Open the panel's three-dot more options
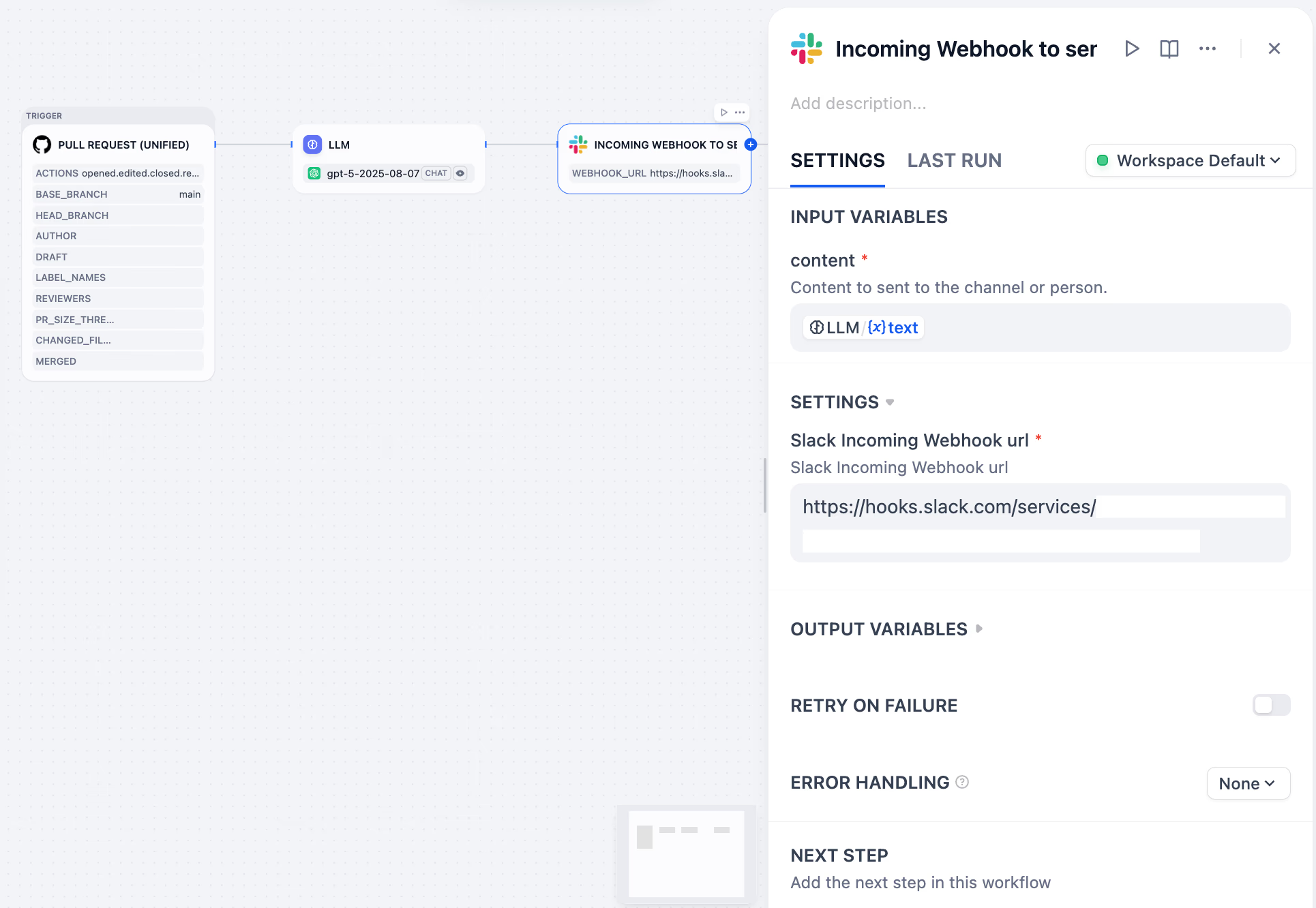Image resolution: width=1316 pixels, height=908 pixels. (1207, 48)
